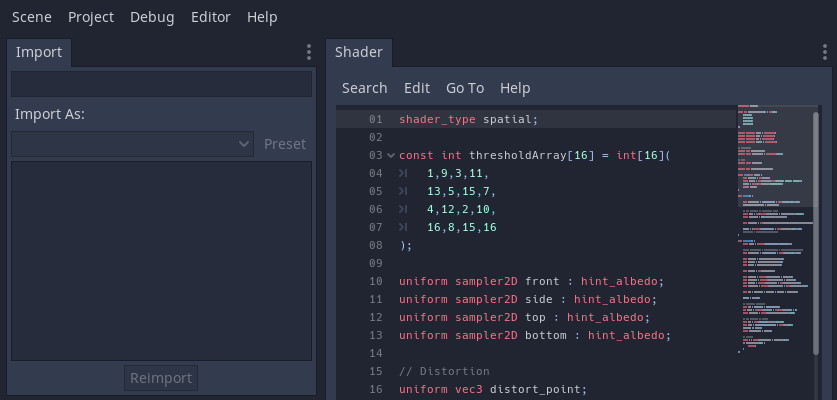The image size is (837, 400).
Task: Select the Import dock tab
Action: [x=39, y=52]
